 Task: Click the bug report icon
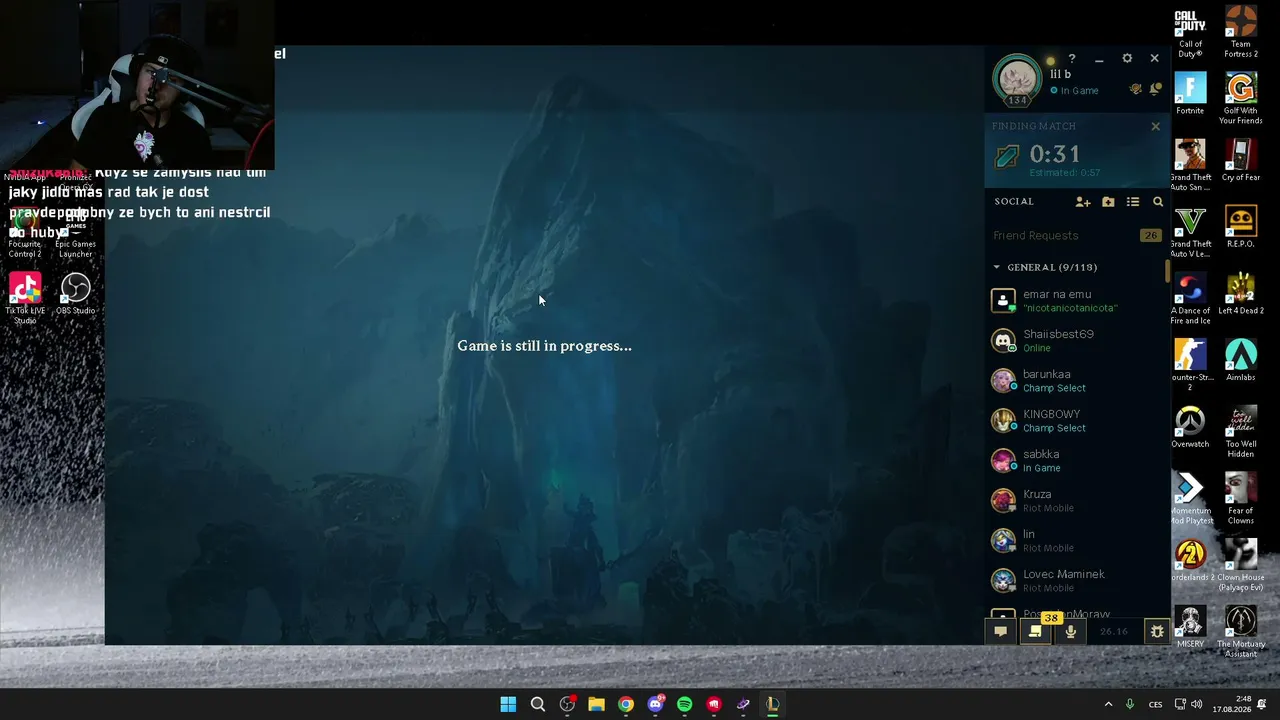[x=1157, y=631]
